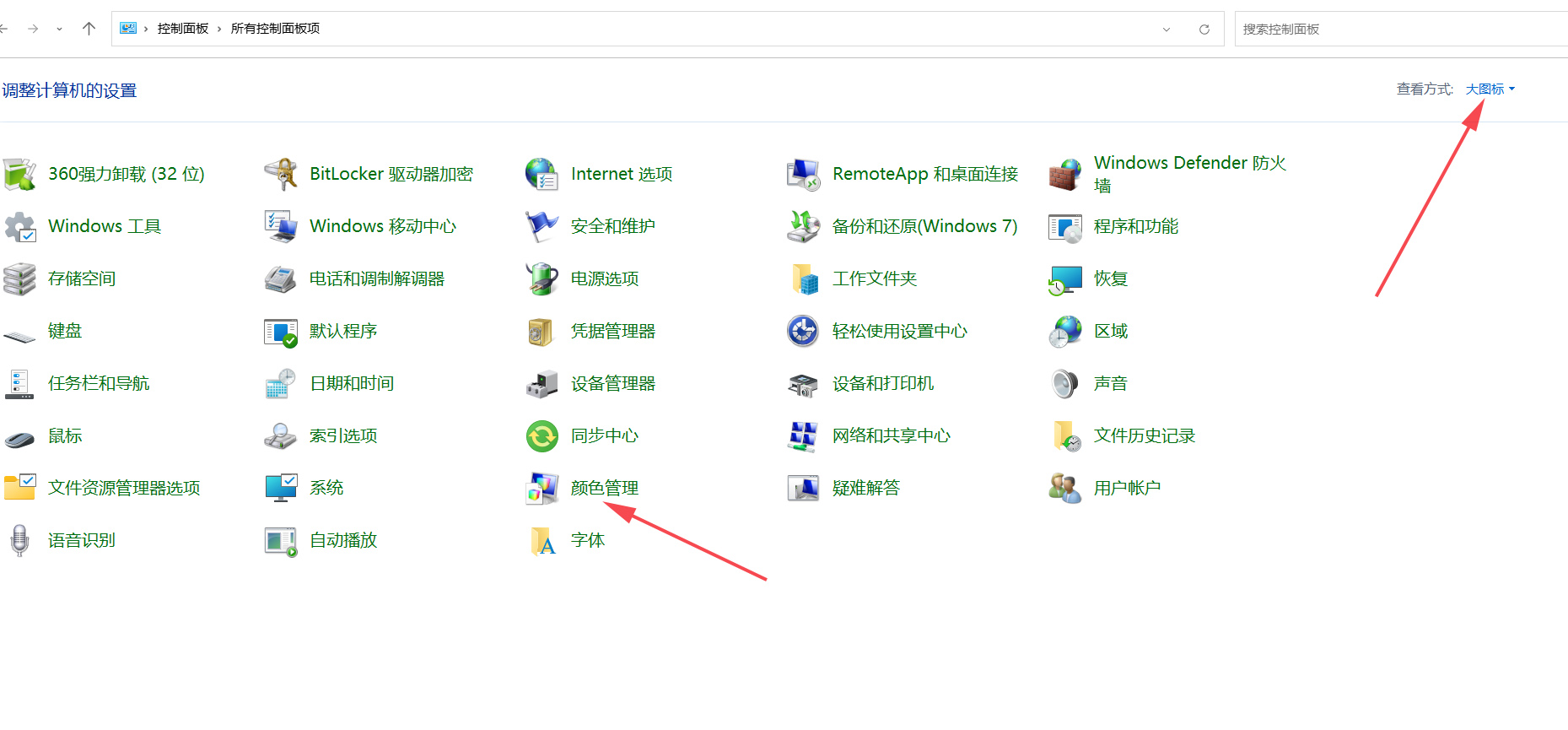Viewport: 1568px width, 730px height.
Task: Click the BitLocker 驱动器加密 icon
Action: click(x=280, y=175)
